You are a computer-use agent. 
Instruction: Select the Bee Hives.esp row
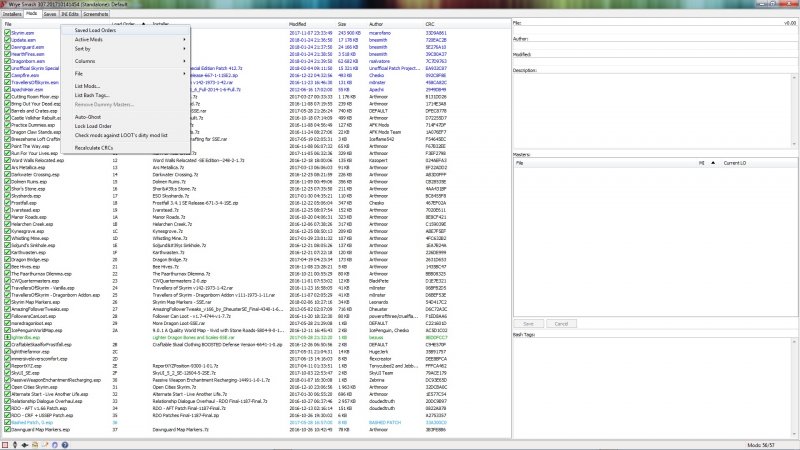pos(257,266)
